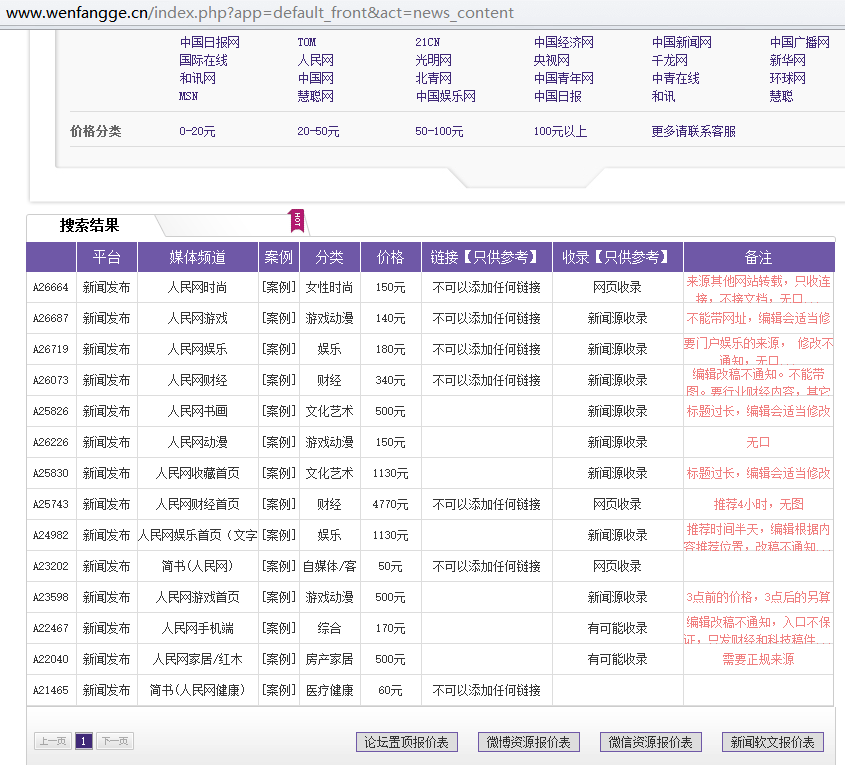Open the [案例] link for 简书(人民网健康)

pyautogui.click(x=279, y=690)
